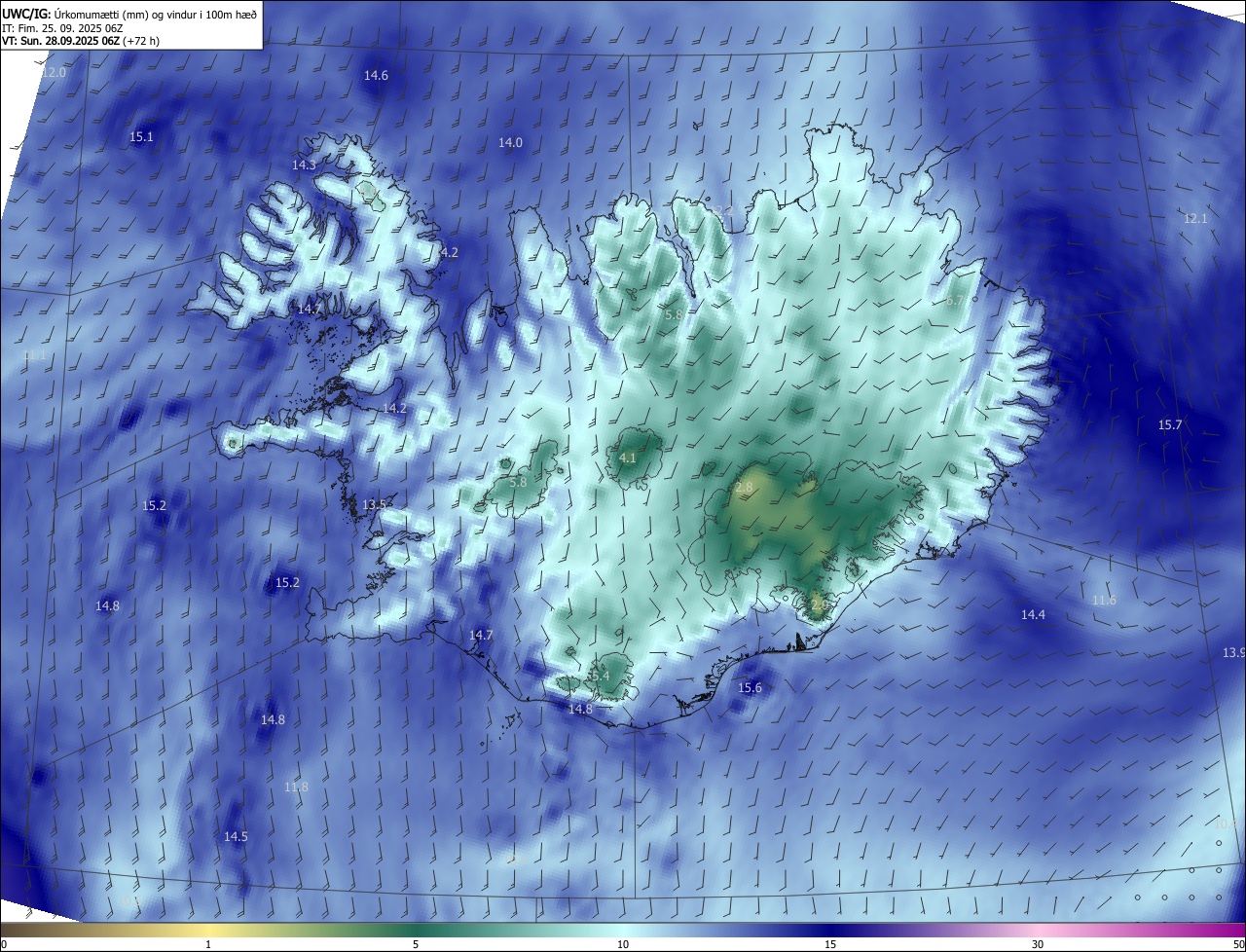This screenshot has height=952, width=1246.
Task: Click the 6.7 map value
Action: tap(954, 301)
